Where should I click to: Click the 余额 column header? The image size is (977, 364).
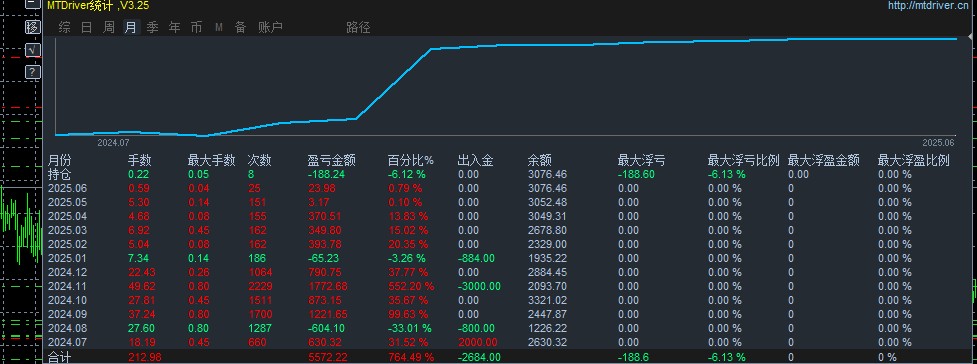tap(540, 161)
